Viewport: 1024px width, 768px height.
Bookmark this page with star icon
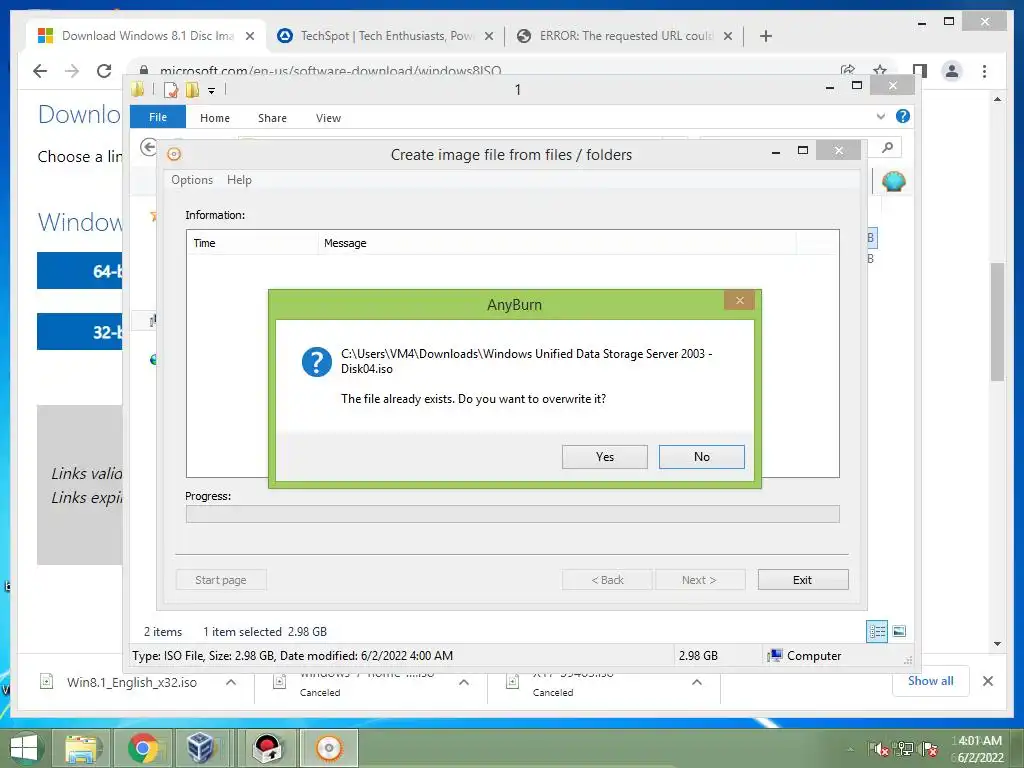[880, 70]
